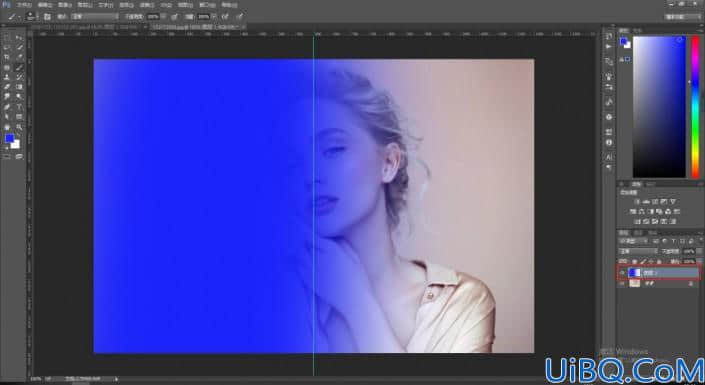This screenshot has height=385, width=705.
Task: Open the Layer menu
Action: coord(85,5)
